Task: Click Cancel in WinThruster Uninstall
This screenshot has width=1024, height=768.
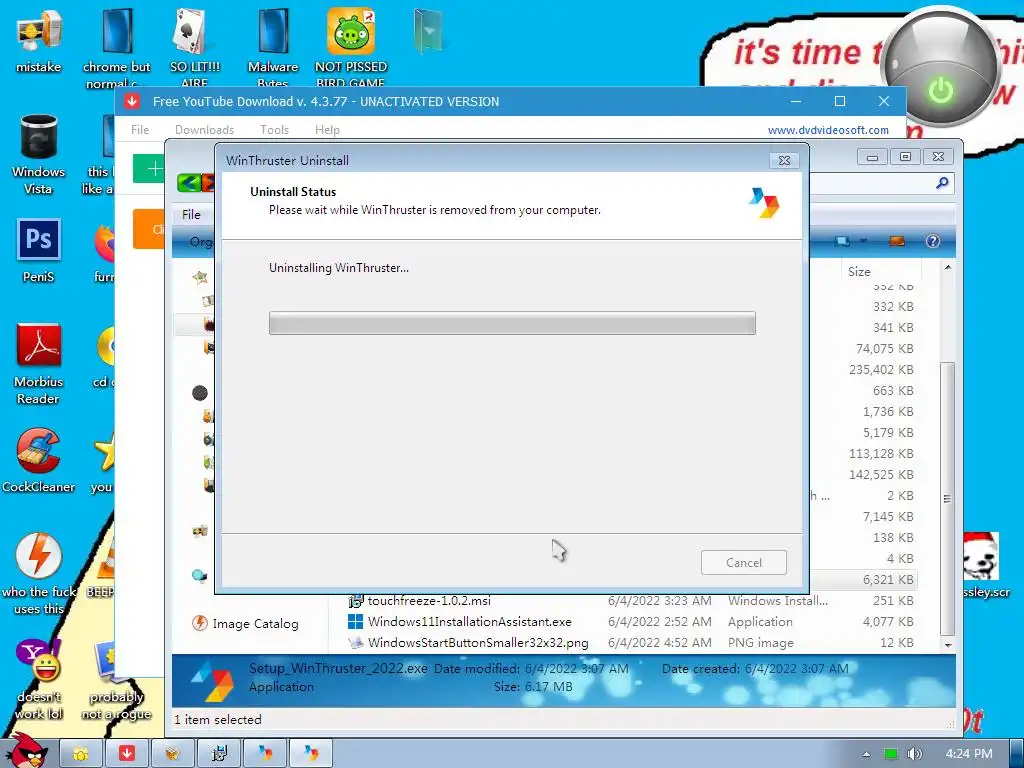Action: [x=743, y=562]
